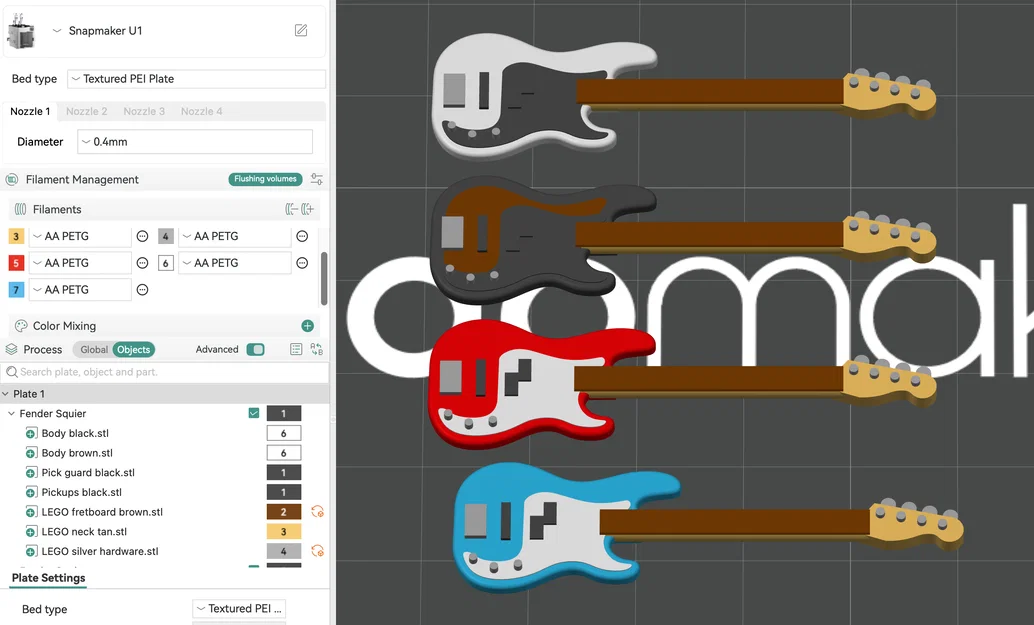Viewport: 1034px width, 625px height.
Task: Click filament 7 blue color swatch
Action: tap(16, 289)
